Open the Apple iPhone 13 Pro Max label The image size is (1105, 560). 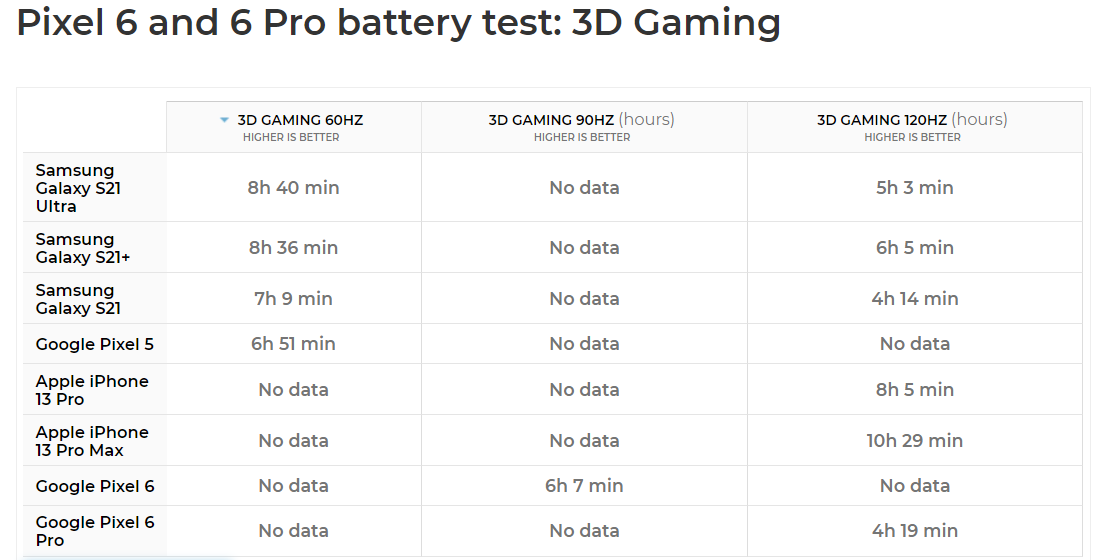[x=92, y=441]
